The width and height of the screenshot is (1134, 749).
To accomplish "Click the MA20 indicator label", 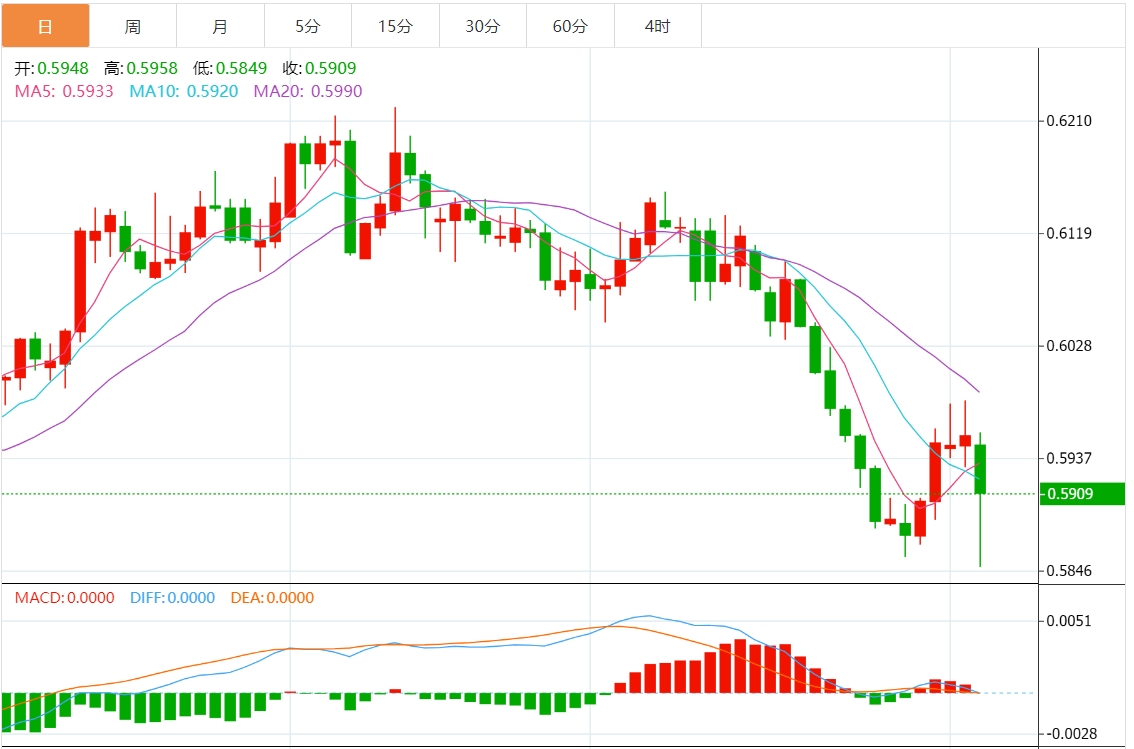I will pyautogui.click(x=308, y=91).
